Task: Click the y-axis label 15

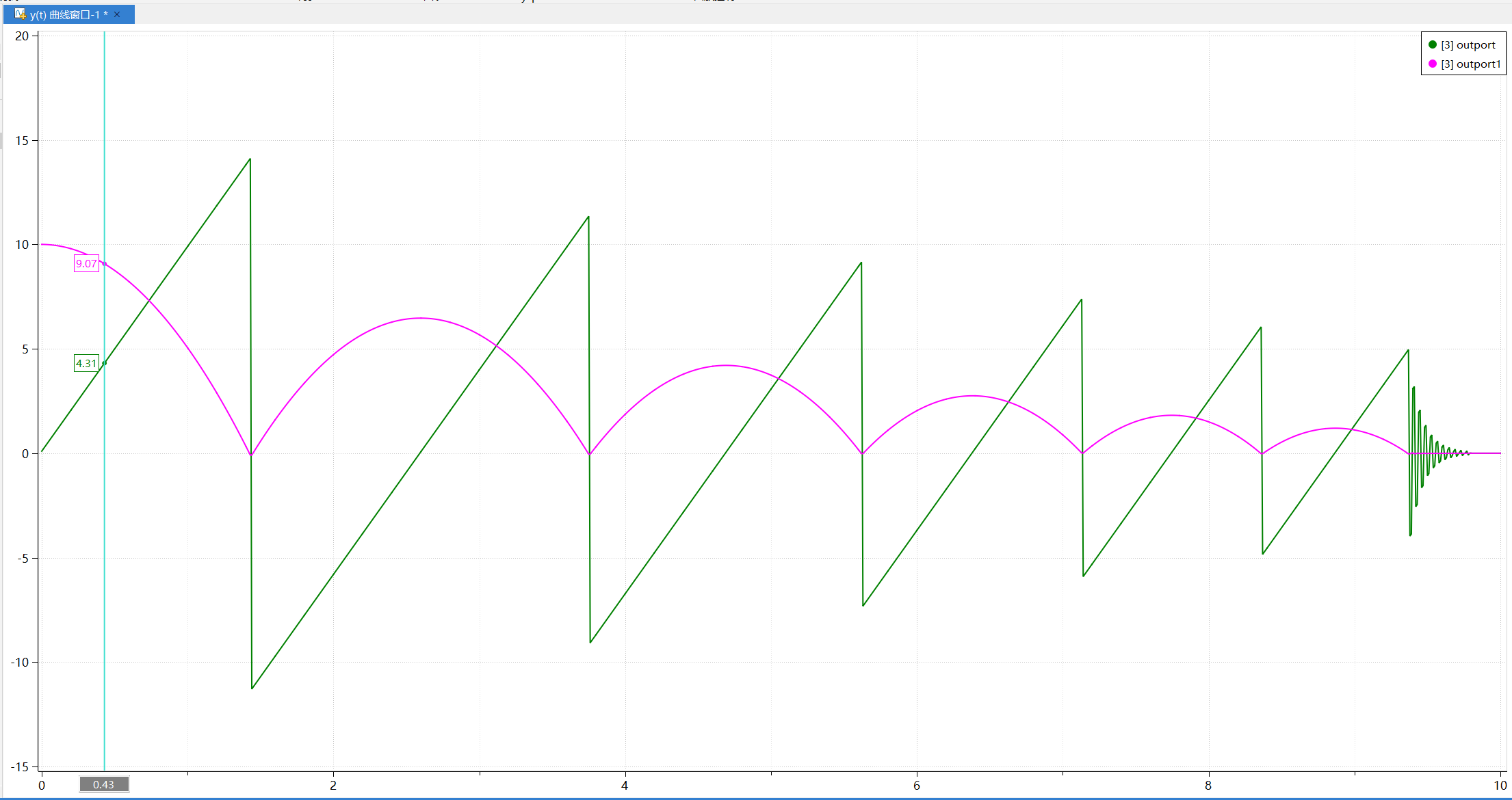Action: 22,140
